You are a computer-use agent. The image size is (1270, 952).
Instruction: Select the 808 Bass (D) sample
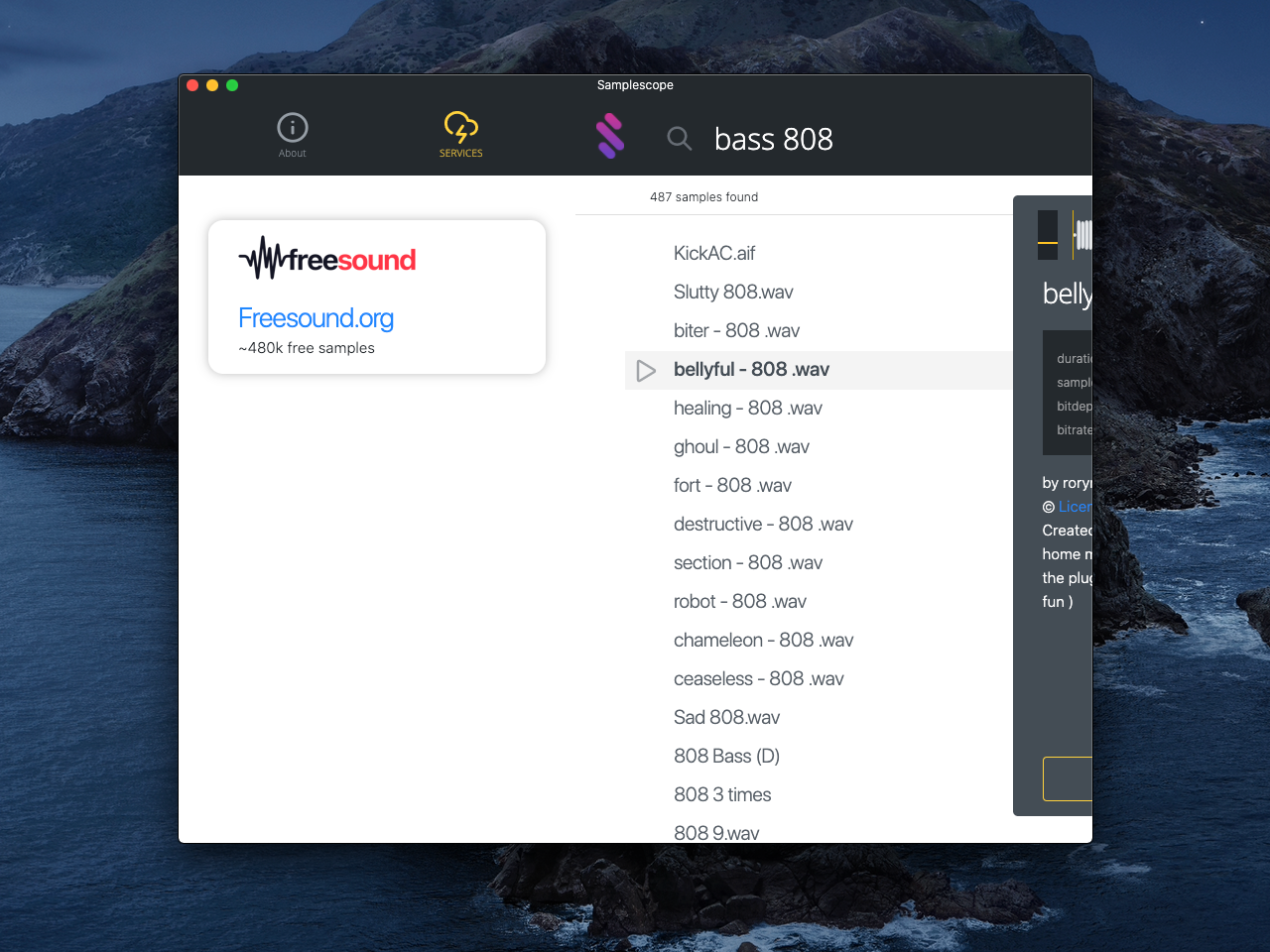[x=727, y=756]
